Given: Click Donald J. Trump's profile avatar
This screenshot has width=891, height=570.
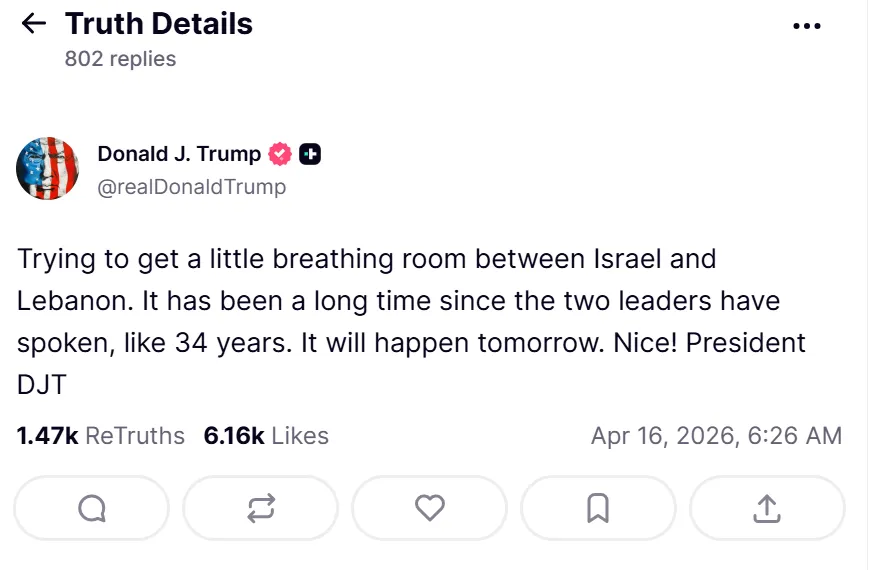Looking at the screenshot, I should (47, 168).
